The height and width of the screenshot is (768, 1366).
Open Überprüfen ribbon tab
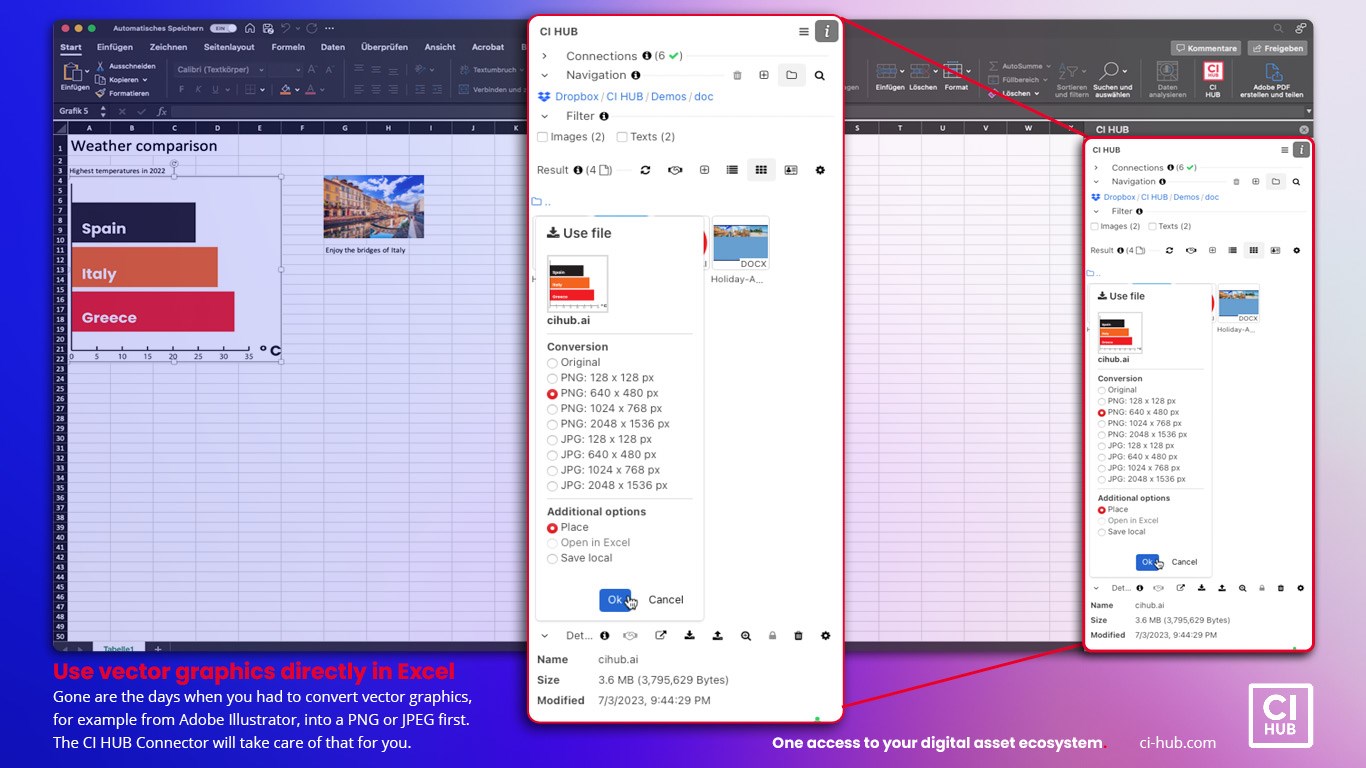point(384,47)
